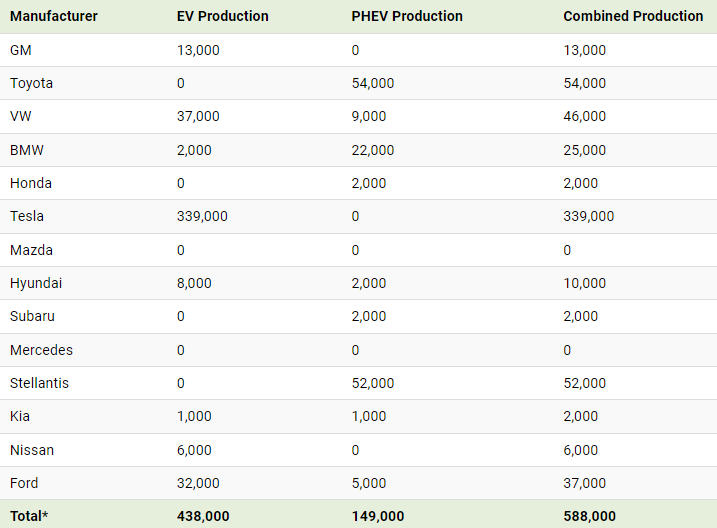The height and width of the screenshot is (528, 717).
Task: Select the Stellantis row label
Action: click(x=39, y=383)
